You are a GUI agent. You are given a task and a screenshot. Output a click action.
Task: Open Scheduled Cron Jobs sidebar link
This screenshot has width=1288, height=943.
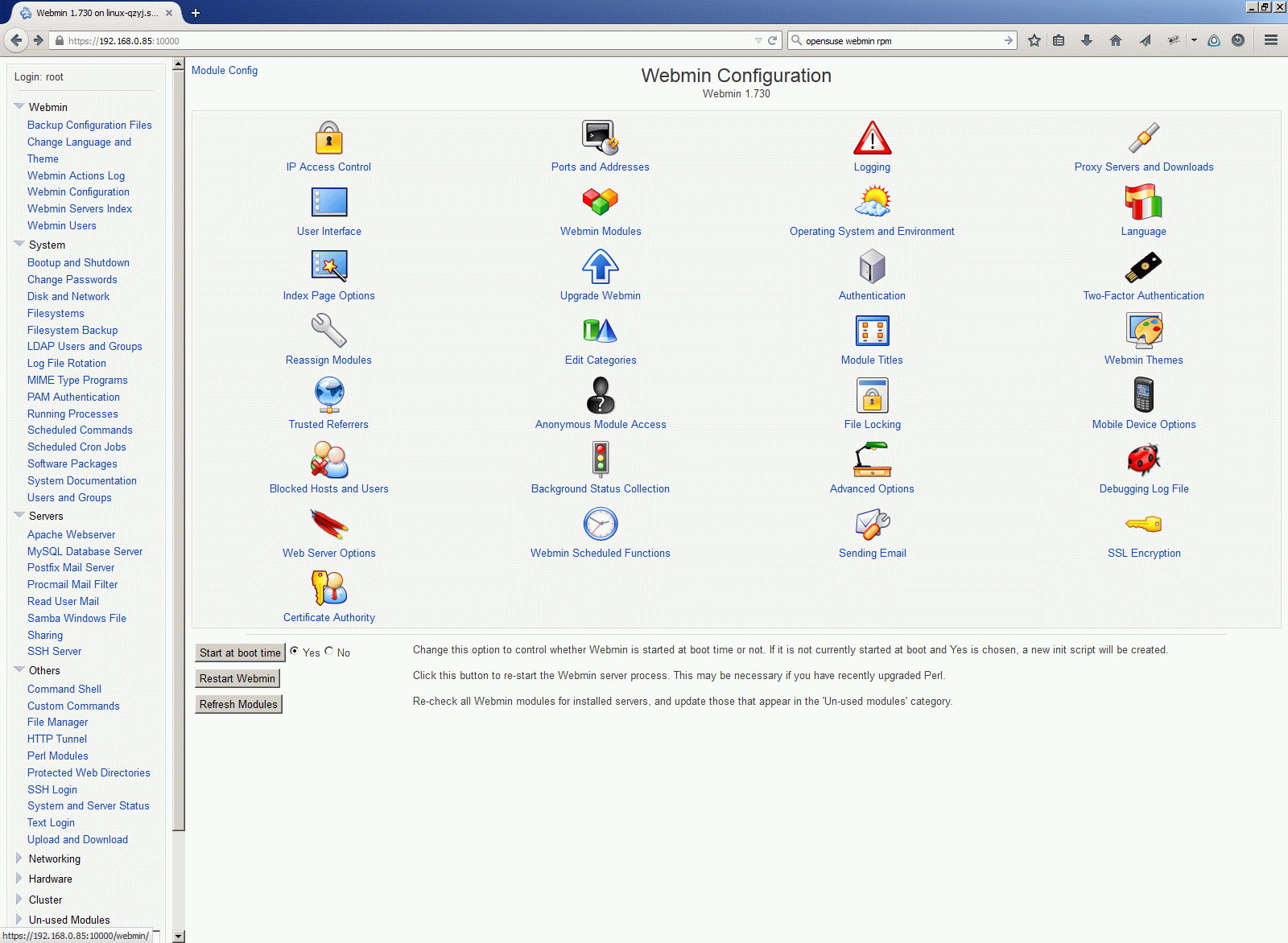pyautogui.click(x=76, y=447)
